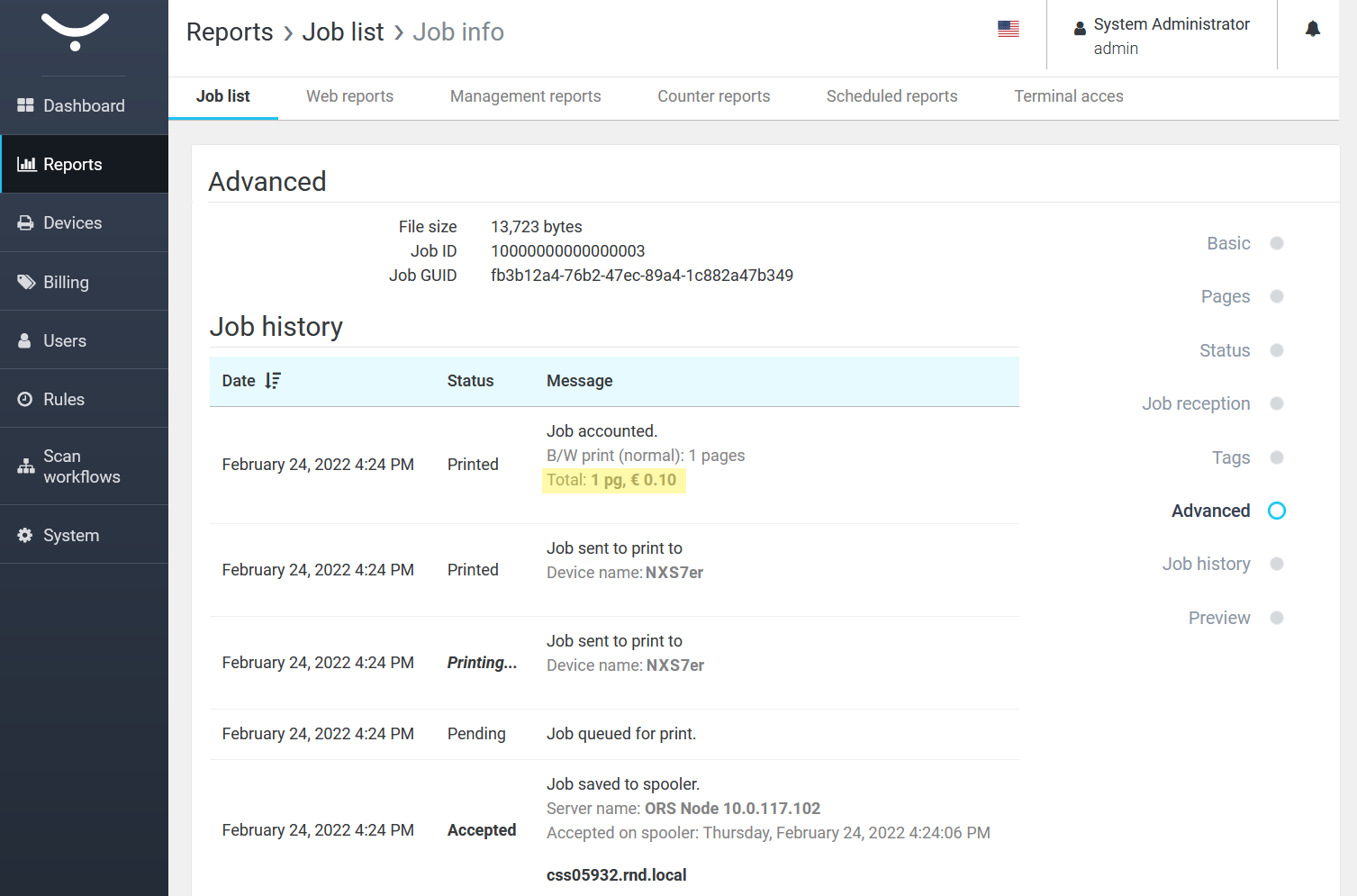
Task: Click the System gear icon
Action: pos(25,536)
